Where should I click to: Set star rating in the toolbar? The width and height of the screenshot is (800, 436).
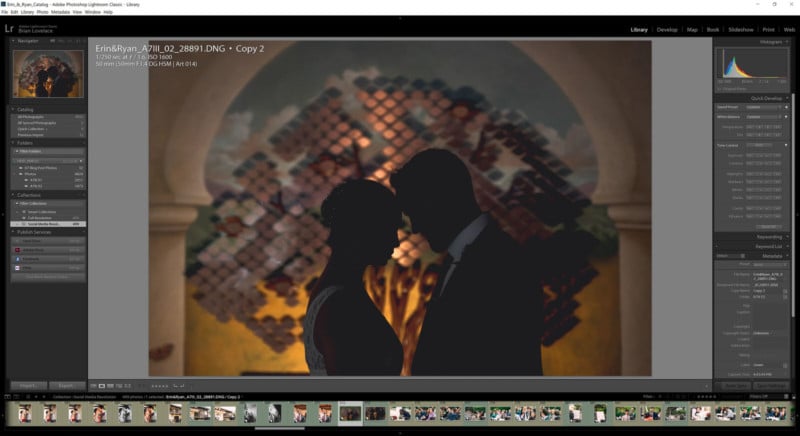click(160, 386)
